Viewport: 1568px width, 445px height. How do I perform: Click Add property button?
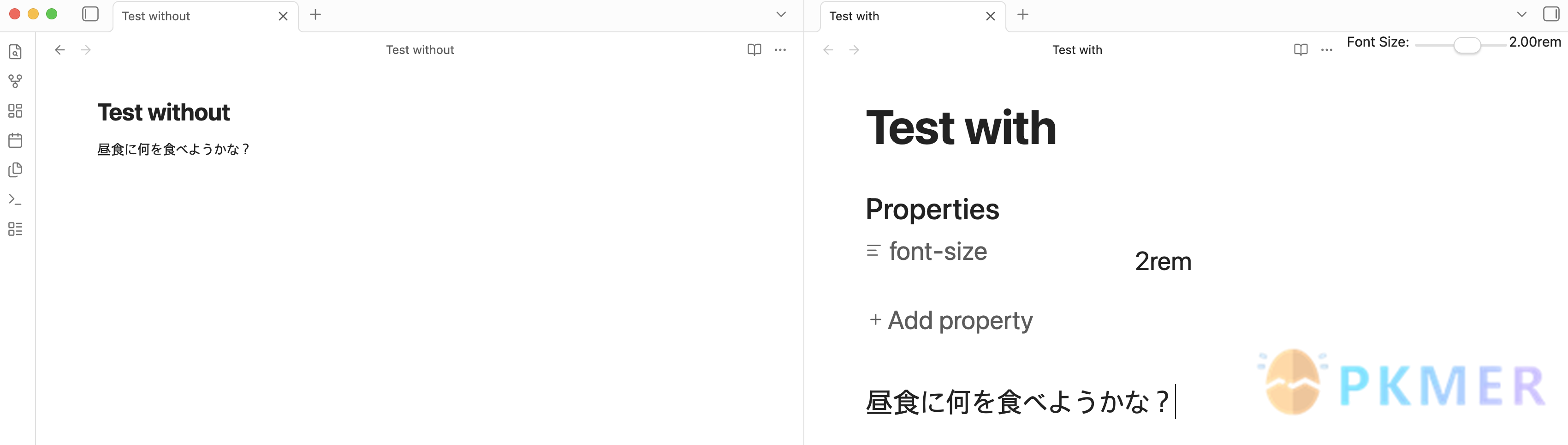tap(951, 320)
